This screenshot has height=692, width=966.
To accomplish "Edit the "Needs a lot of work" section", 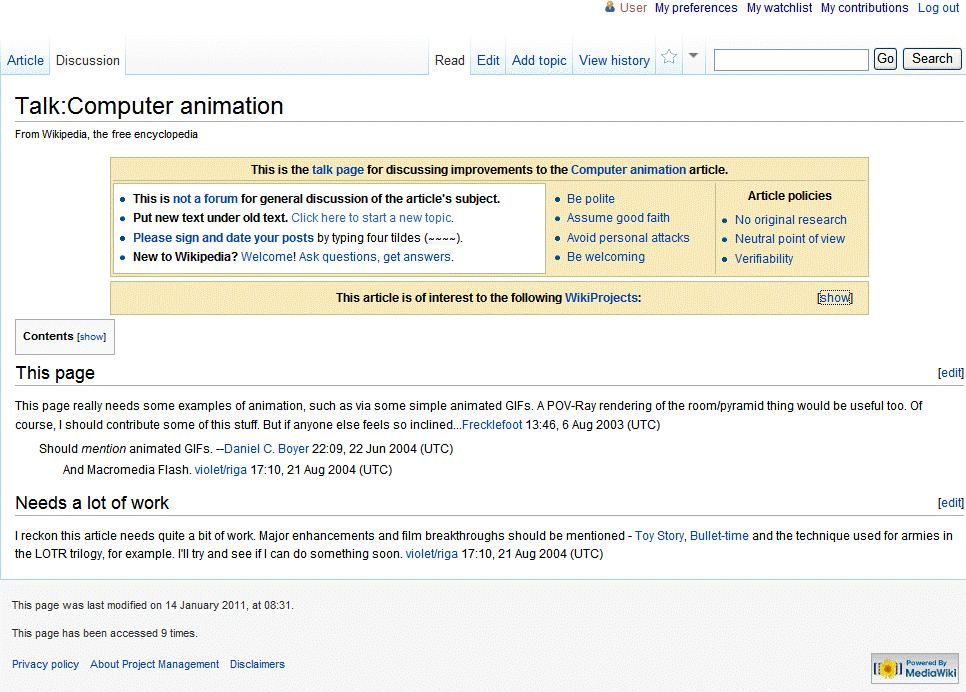I will tap(951, 503).
